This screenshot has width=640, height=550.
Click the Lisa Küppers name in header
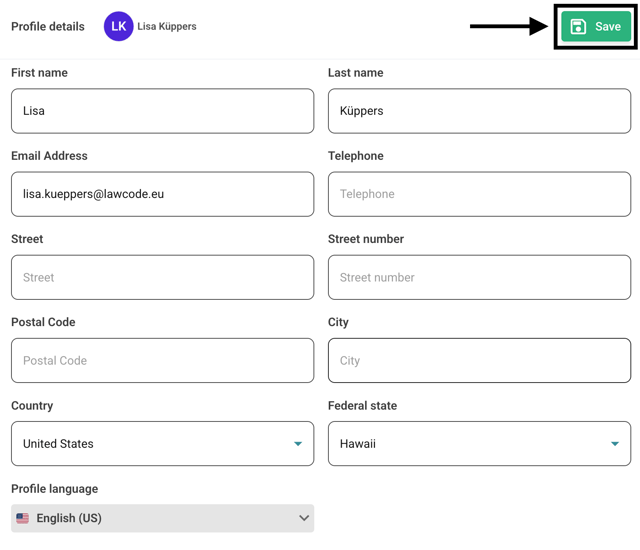(167, 27)
